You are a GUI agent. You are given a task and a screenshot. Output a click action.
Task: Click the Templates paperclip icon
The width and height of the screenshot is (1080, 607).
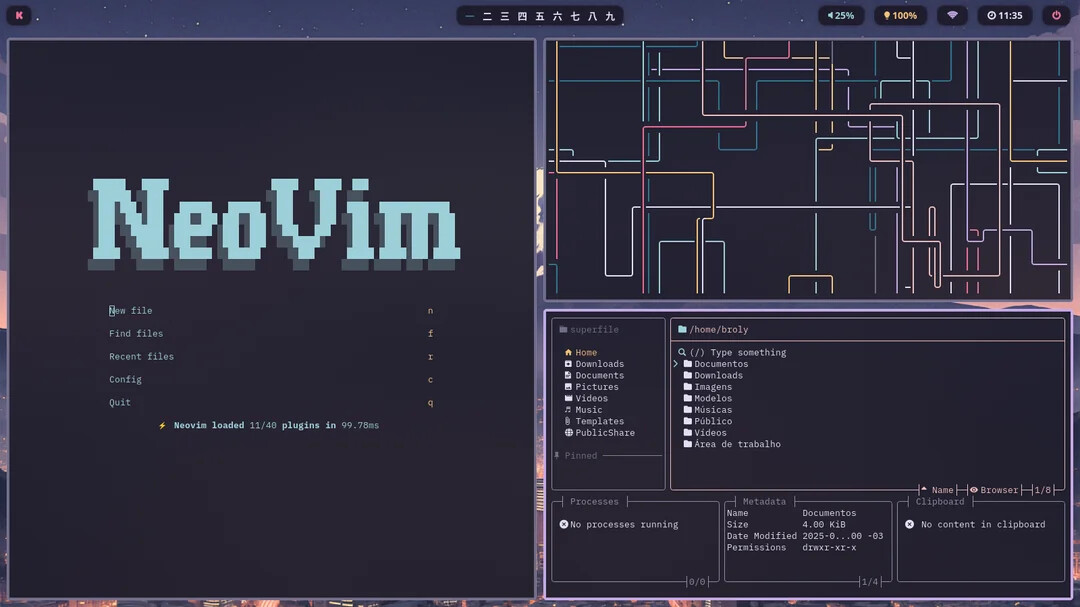point(568,422)
